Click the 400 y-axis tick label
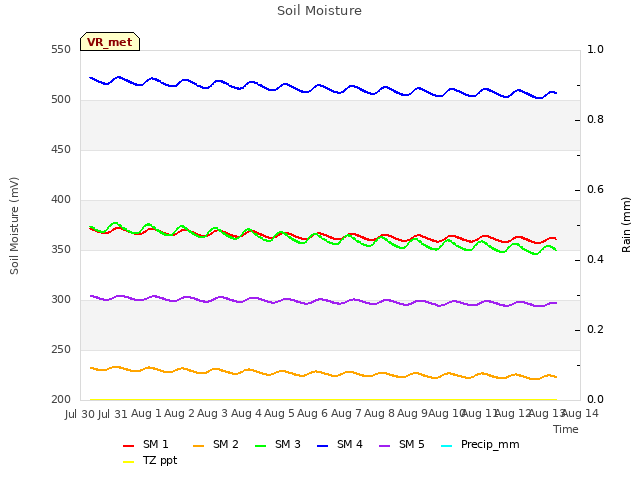 [61, 200]
